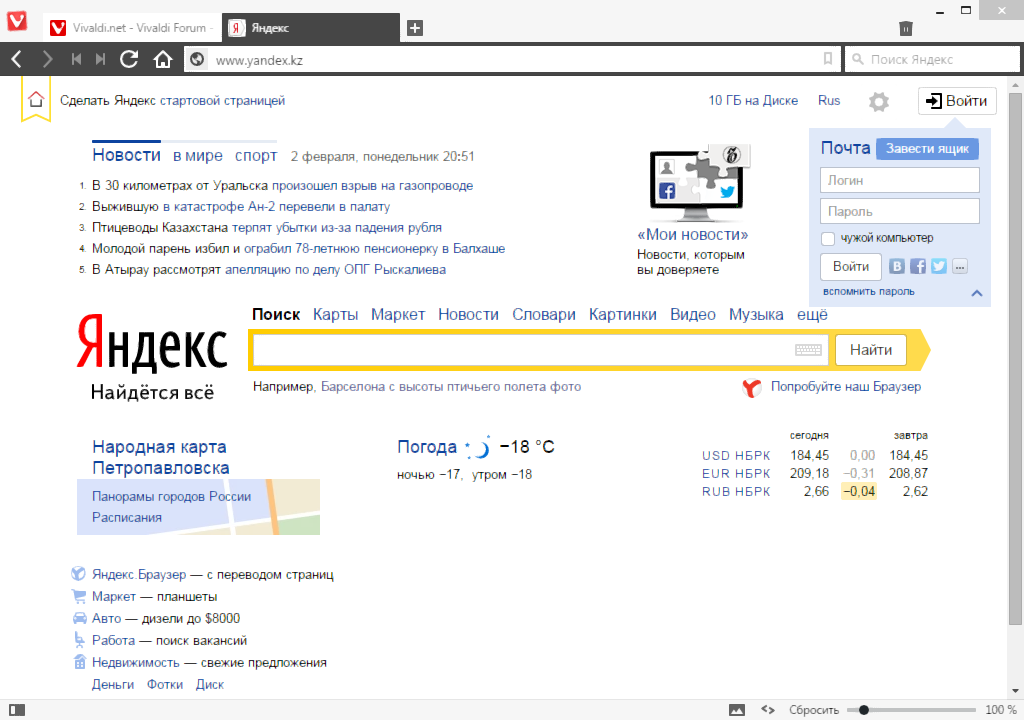Open Yandex settings gear icon
Viewport: 1024px width, 720px height.
[878, 101]
